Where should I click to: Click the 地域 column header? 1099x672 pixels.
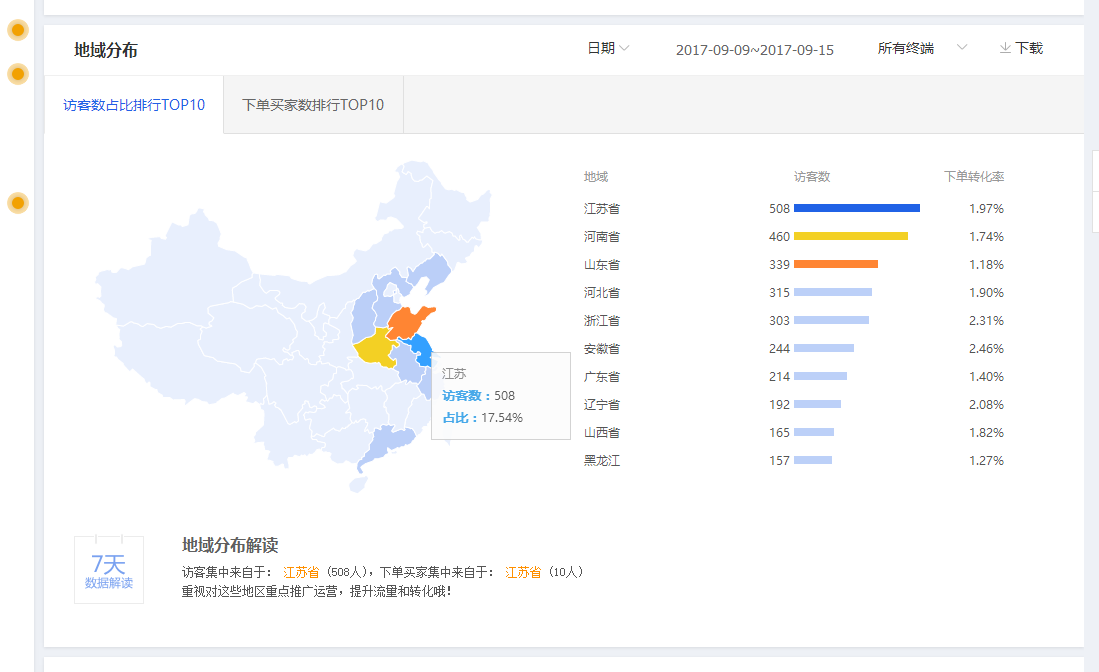click(x=596, y=177)
